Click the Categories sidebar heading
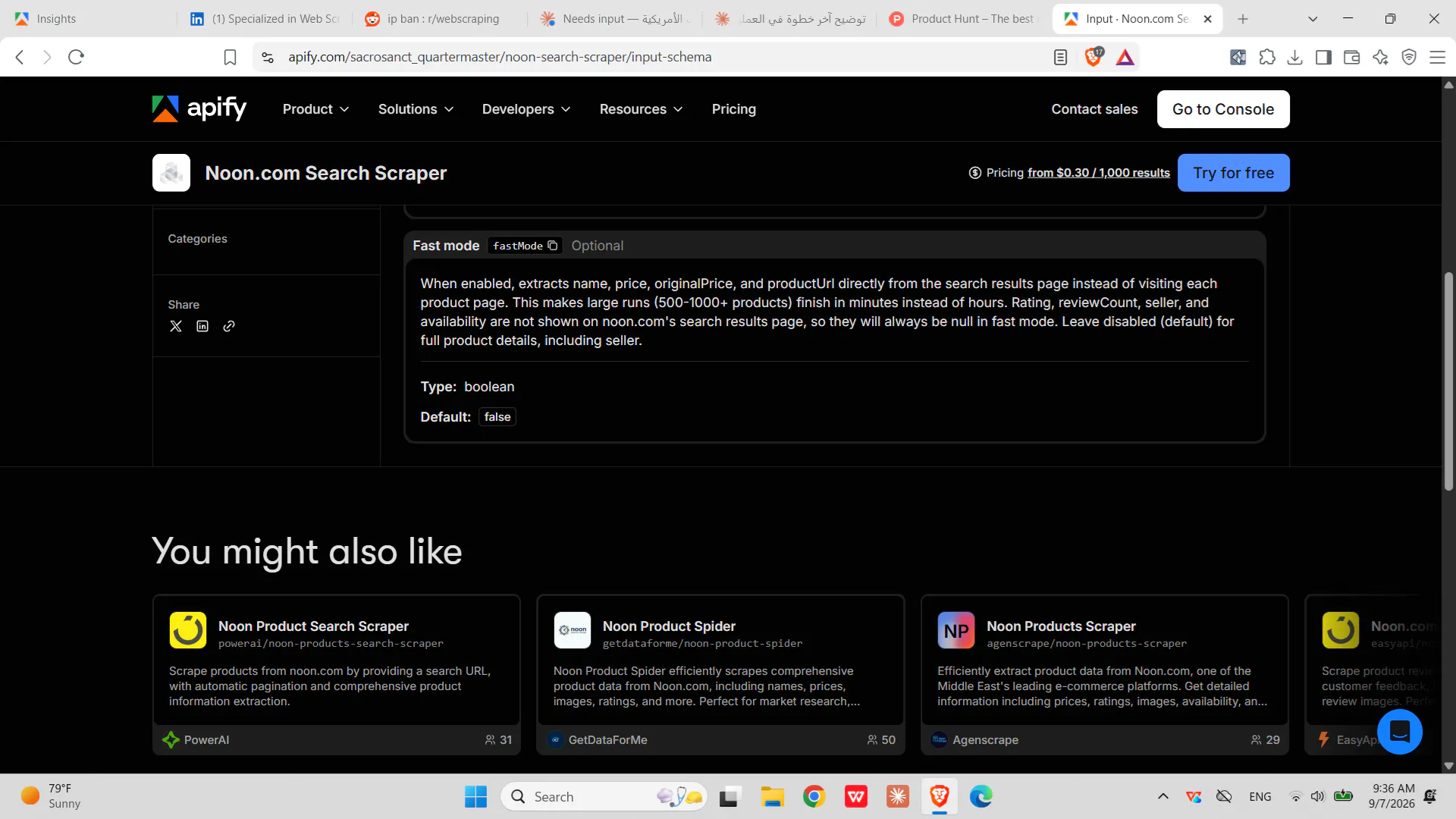1456x819 pixels. [197, 239]
